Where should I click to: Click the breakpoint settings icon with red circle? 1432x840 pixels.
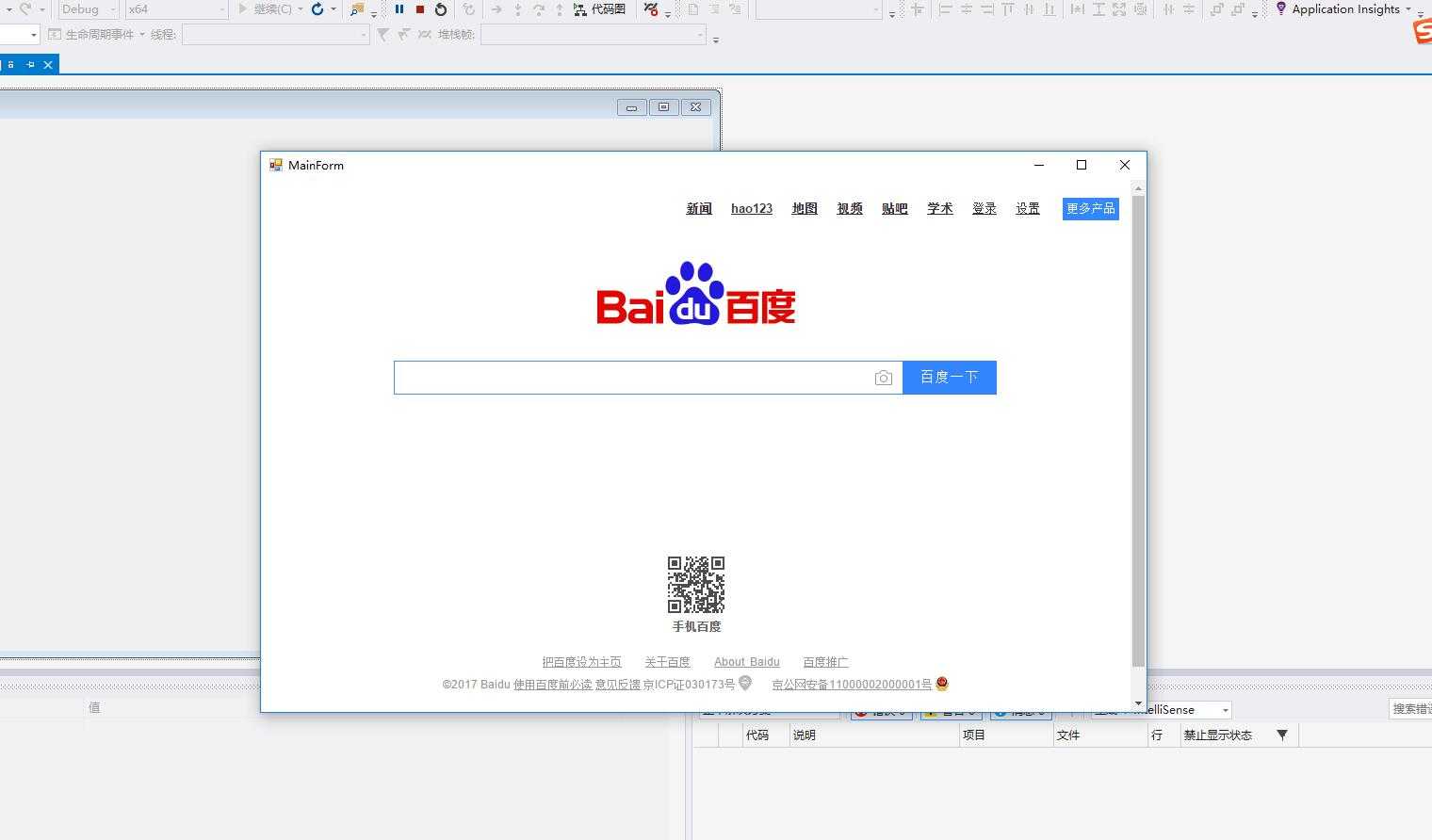(x=651, y=9)
